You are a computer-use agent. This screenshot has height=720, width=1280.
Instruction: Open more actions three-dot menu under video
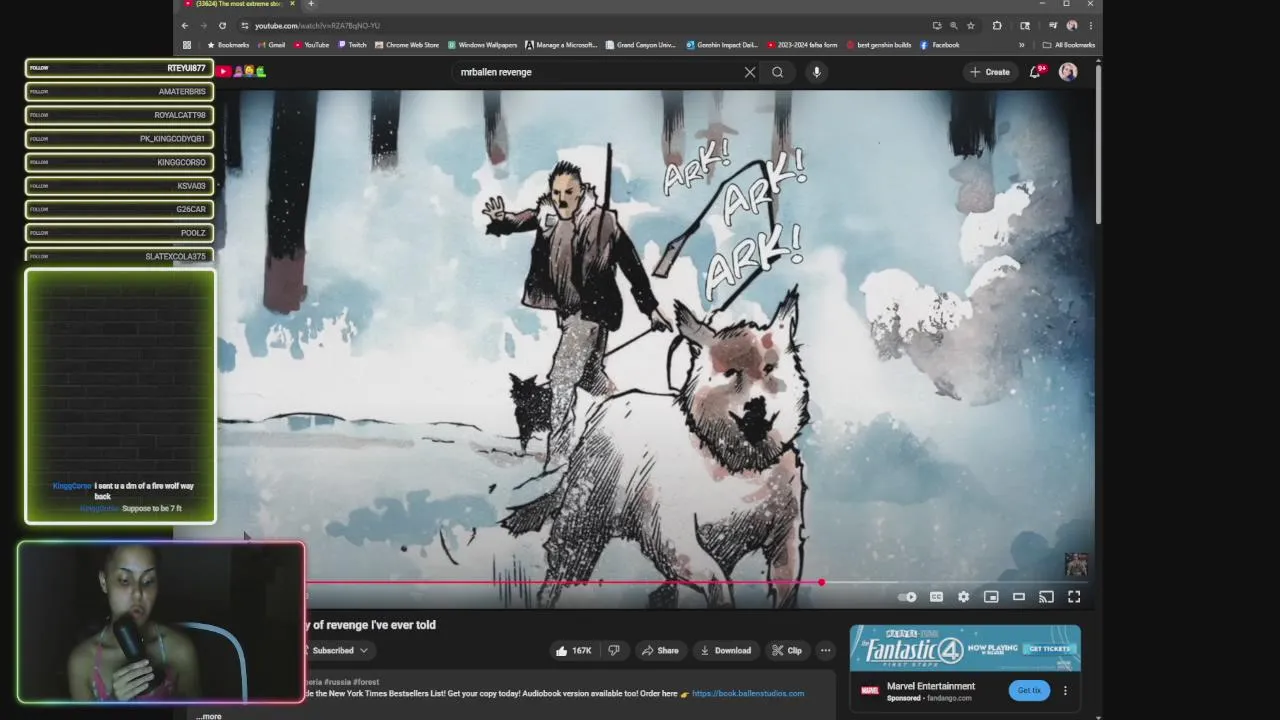point(825,650)
